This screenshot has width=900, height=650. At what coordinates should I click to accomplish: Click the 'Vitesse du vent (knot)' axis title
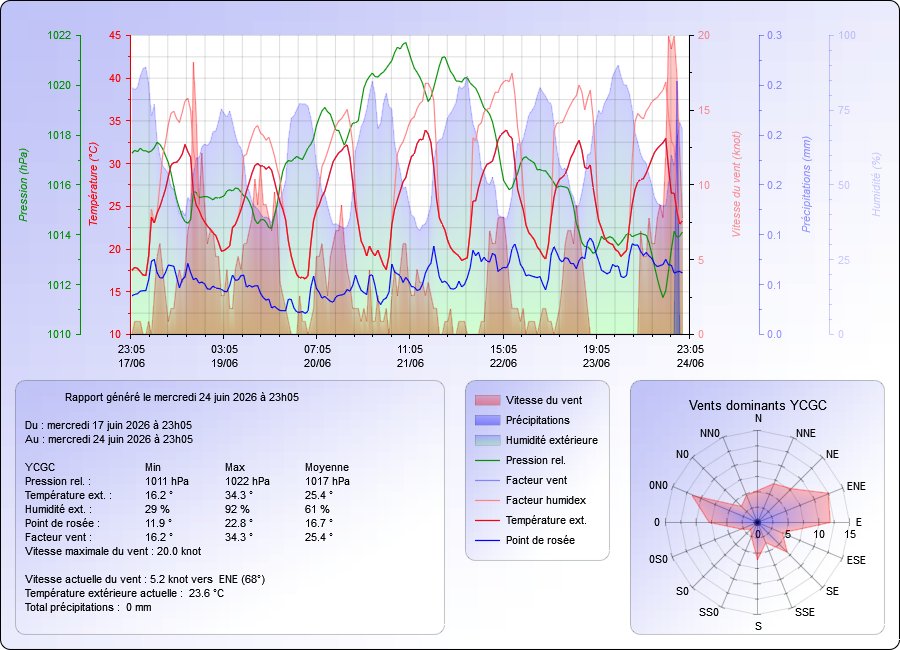click(736, 184)
